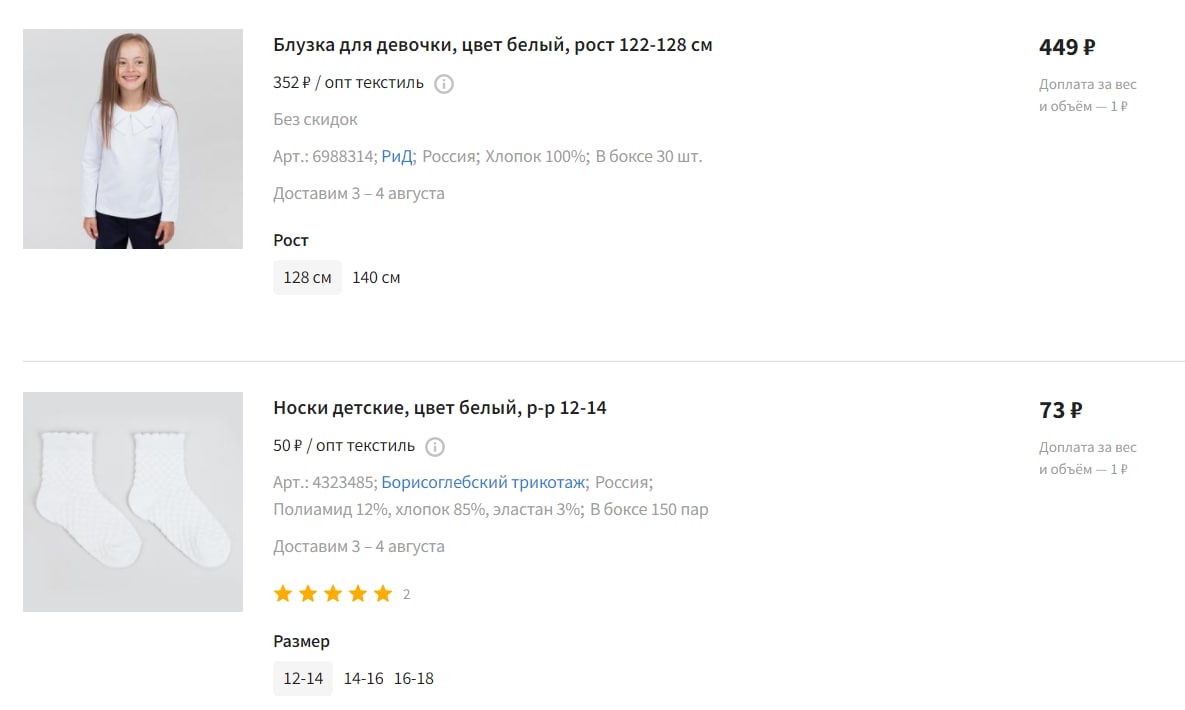Click the 73 ₽ socks price
This screenshot has height=710, width=1185.
point(1061,410)
